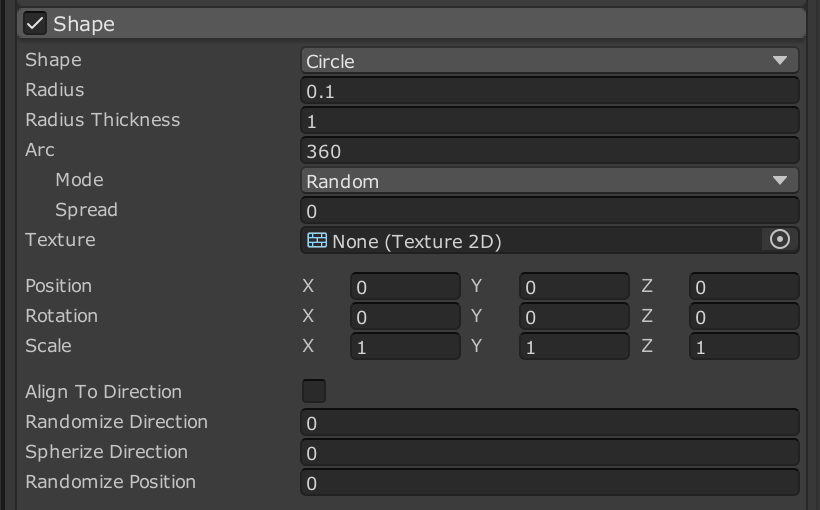Select the Scale Z field

point(744,346)
